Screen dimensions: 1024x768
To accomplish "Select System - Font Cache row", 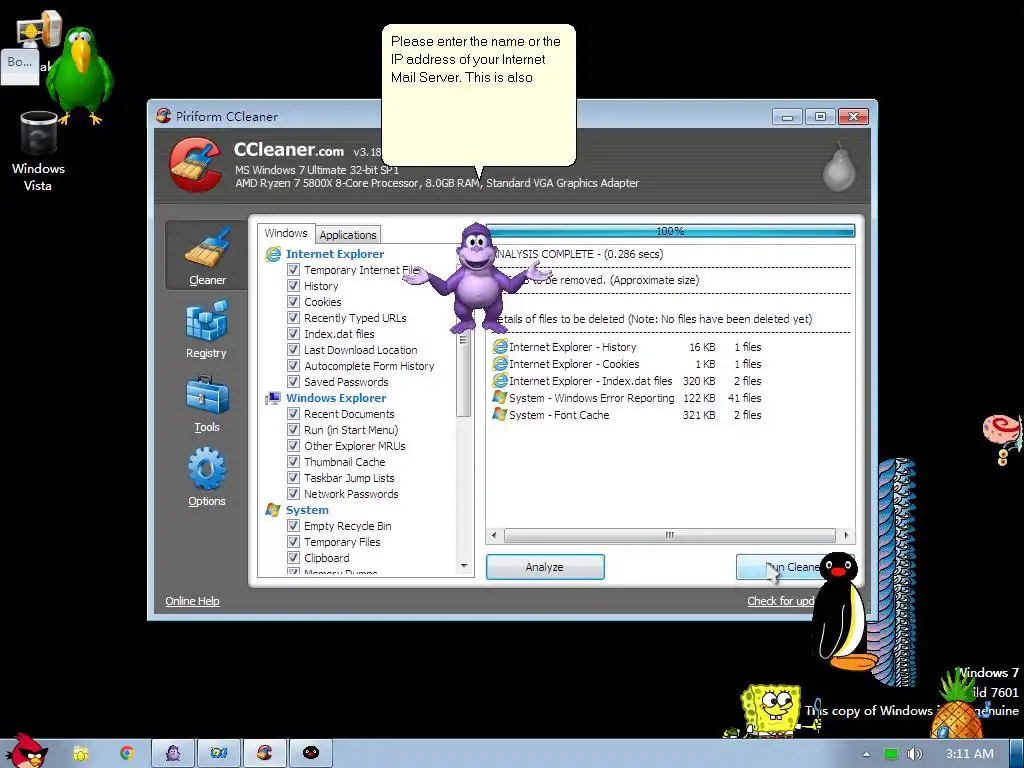I will tap(627, 415).
